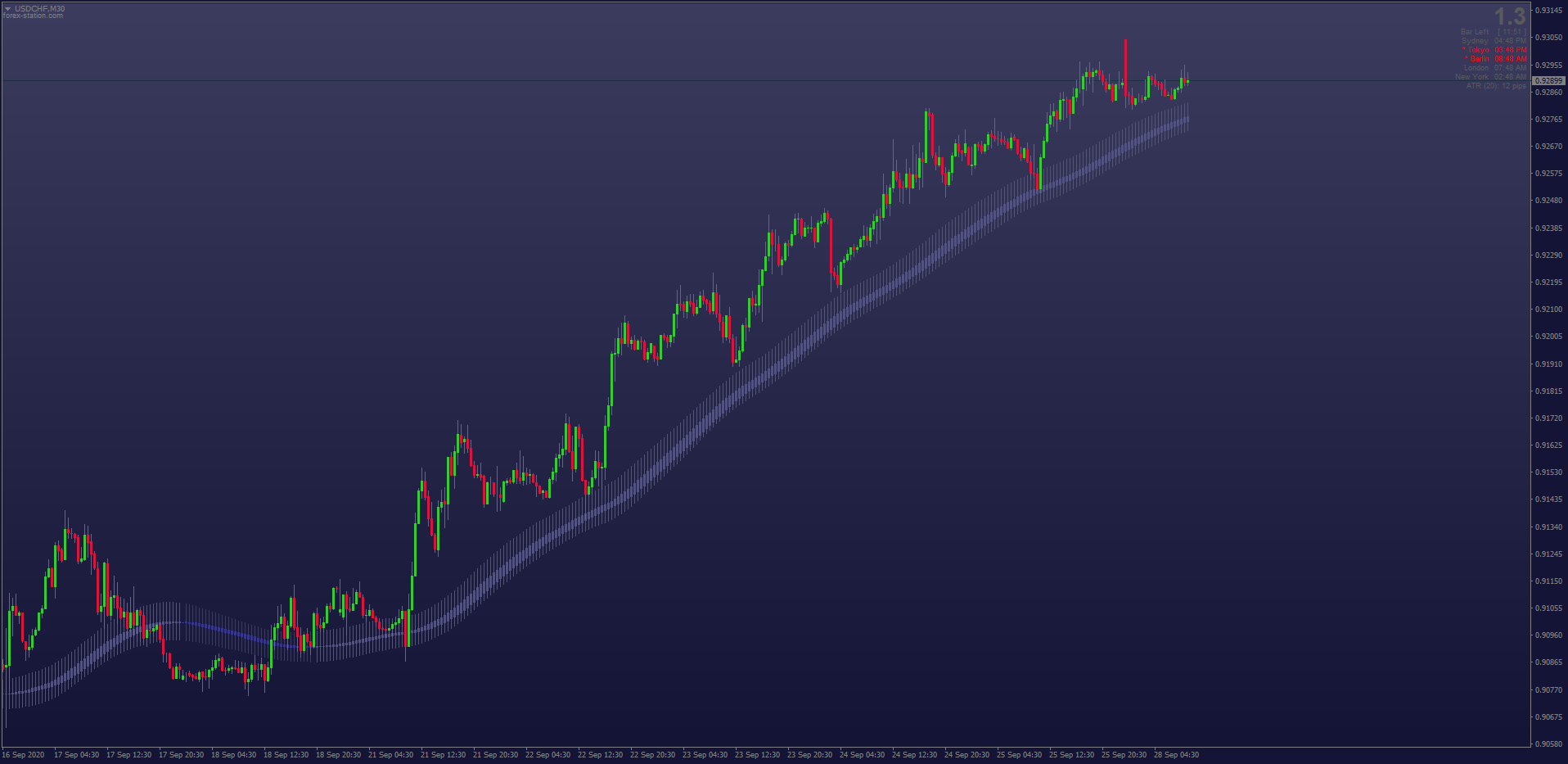Click the 0.91815 price scale label
The image size is (1568, 764).
point(1548,391)
